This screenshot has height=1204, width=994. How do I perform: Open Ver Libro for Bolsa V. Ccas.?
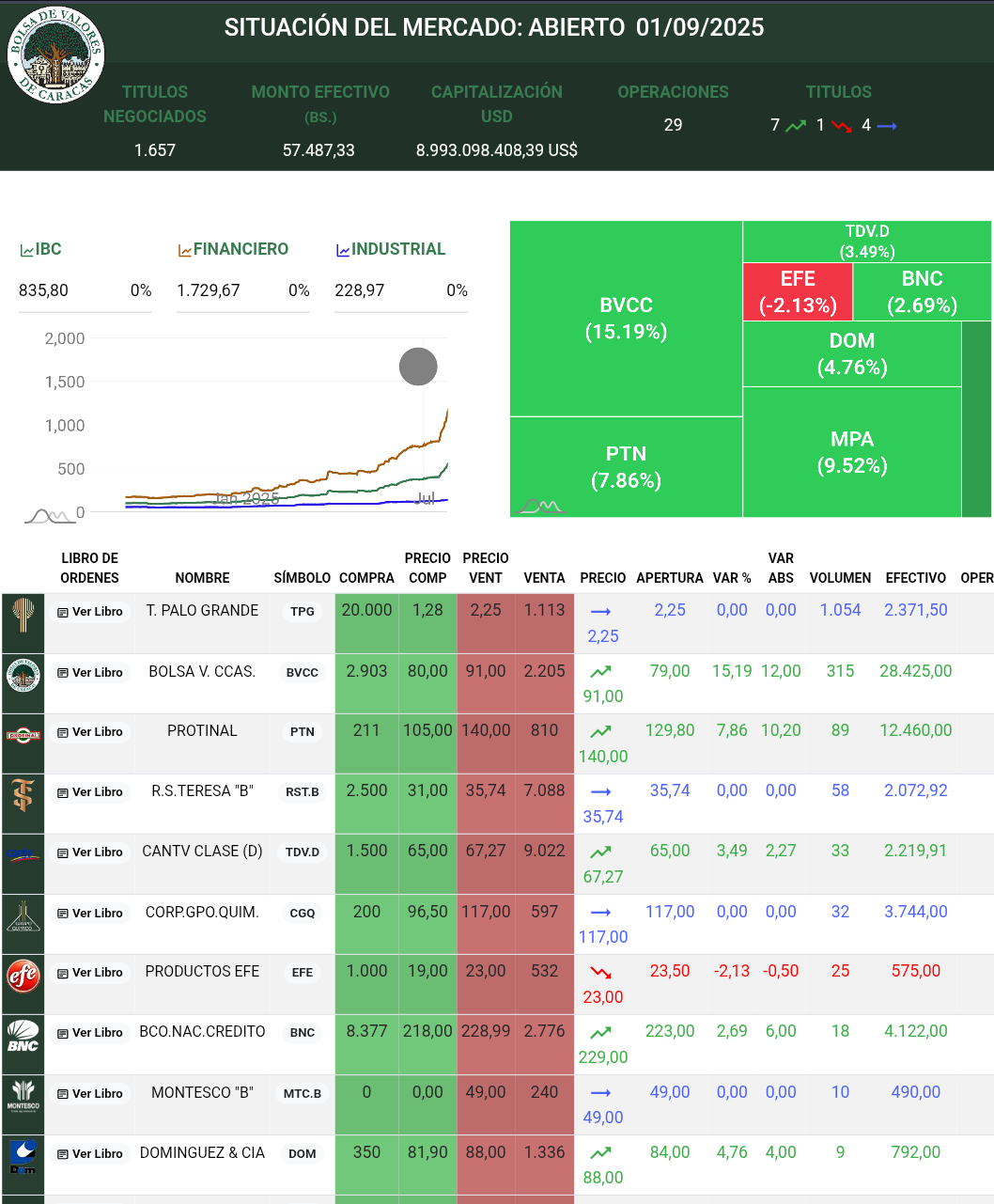click(x=90, y=673)
